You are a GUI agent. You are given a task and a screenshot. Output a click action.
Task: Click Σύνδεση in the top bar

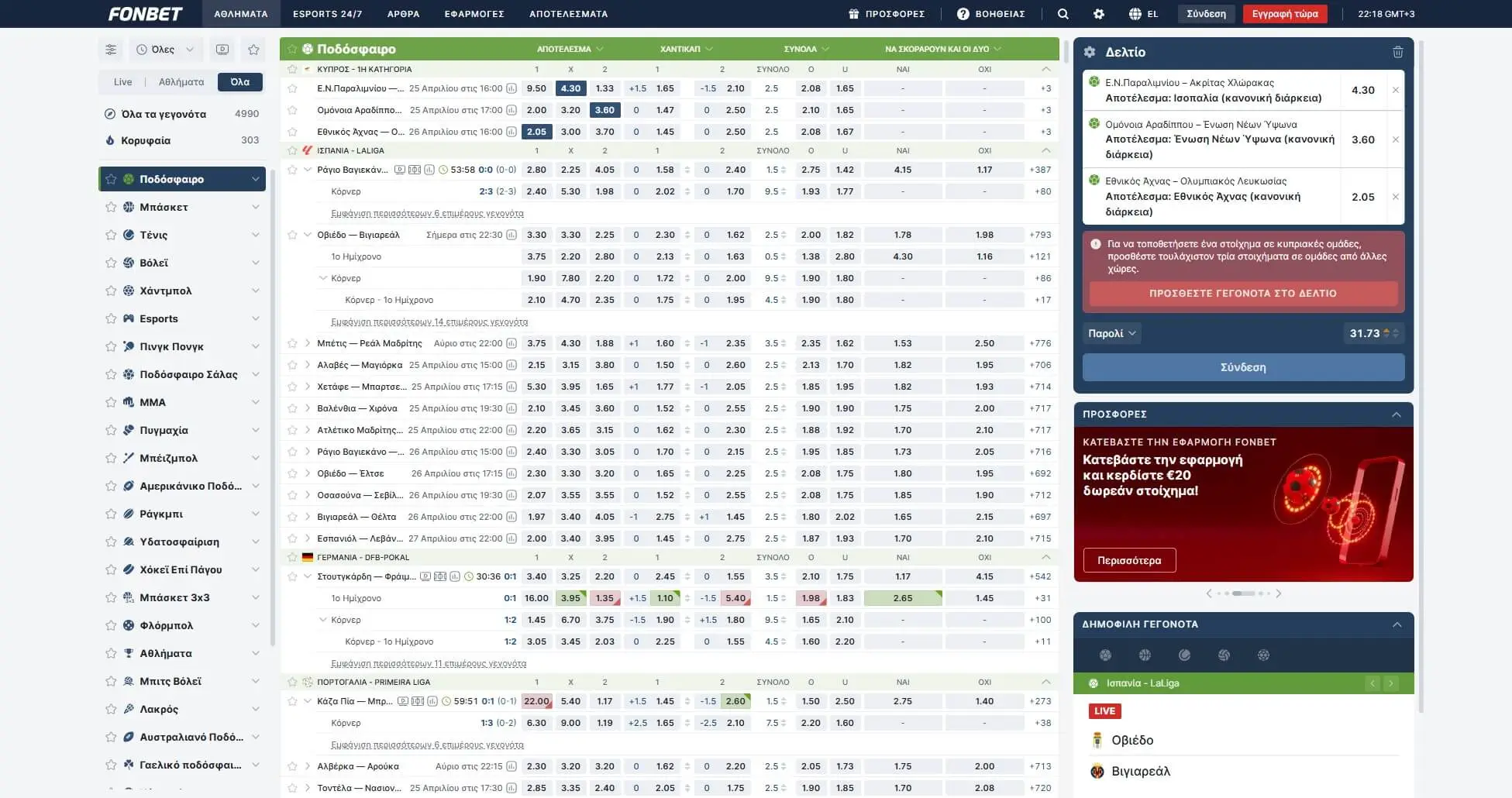1207,14
